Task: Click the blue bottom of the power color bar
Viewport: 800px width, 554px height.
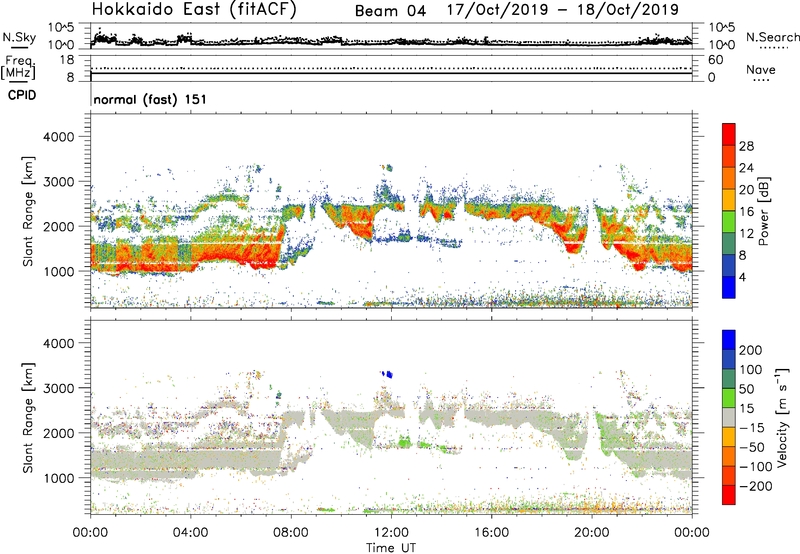Action: tap(729, 287)
